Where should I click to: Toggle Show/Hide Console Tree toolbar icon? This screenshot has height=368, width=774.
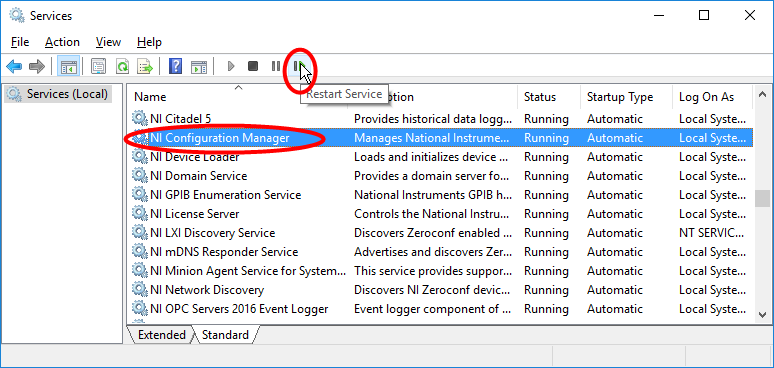pyautogui.click(x=69, y=66)
